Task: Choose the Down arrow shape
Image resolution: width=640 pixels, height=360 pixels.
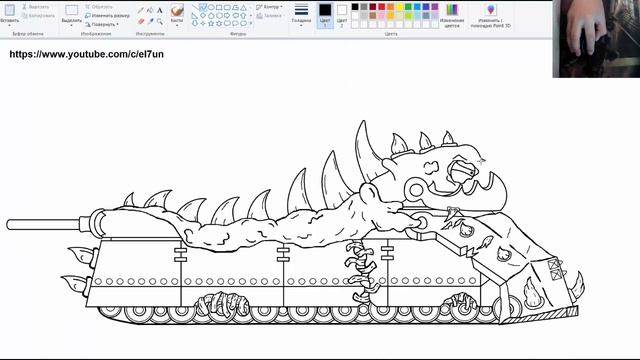Action: pyautogui.click(x=195, y=23)
